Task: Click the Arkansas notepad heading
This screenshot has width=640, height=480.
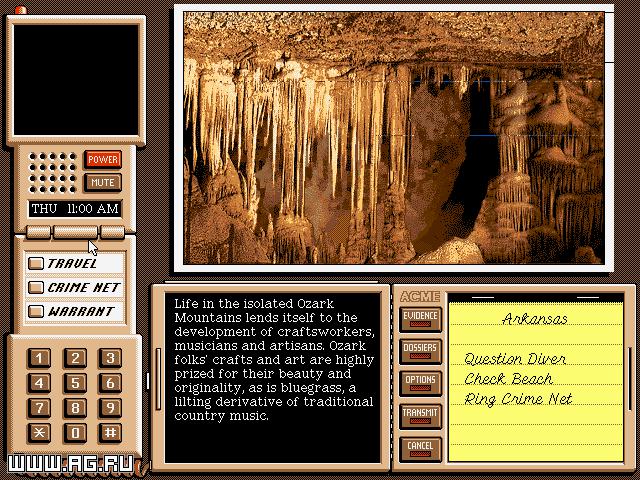Action: click(x=535, y=318)
